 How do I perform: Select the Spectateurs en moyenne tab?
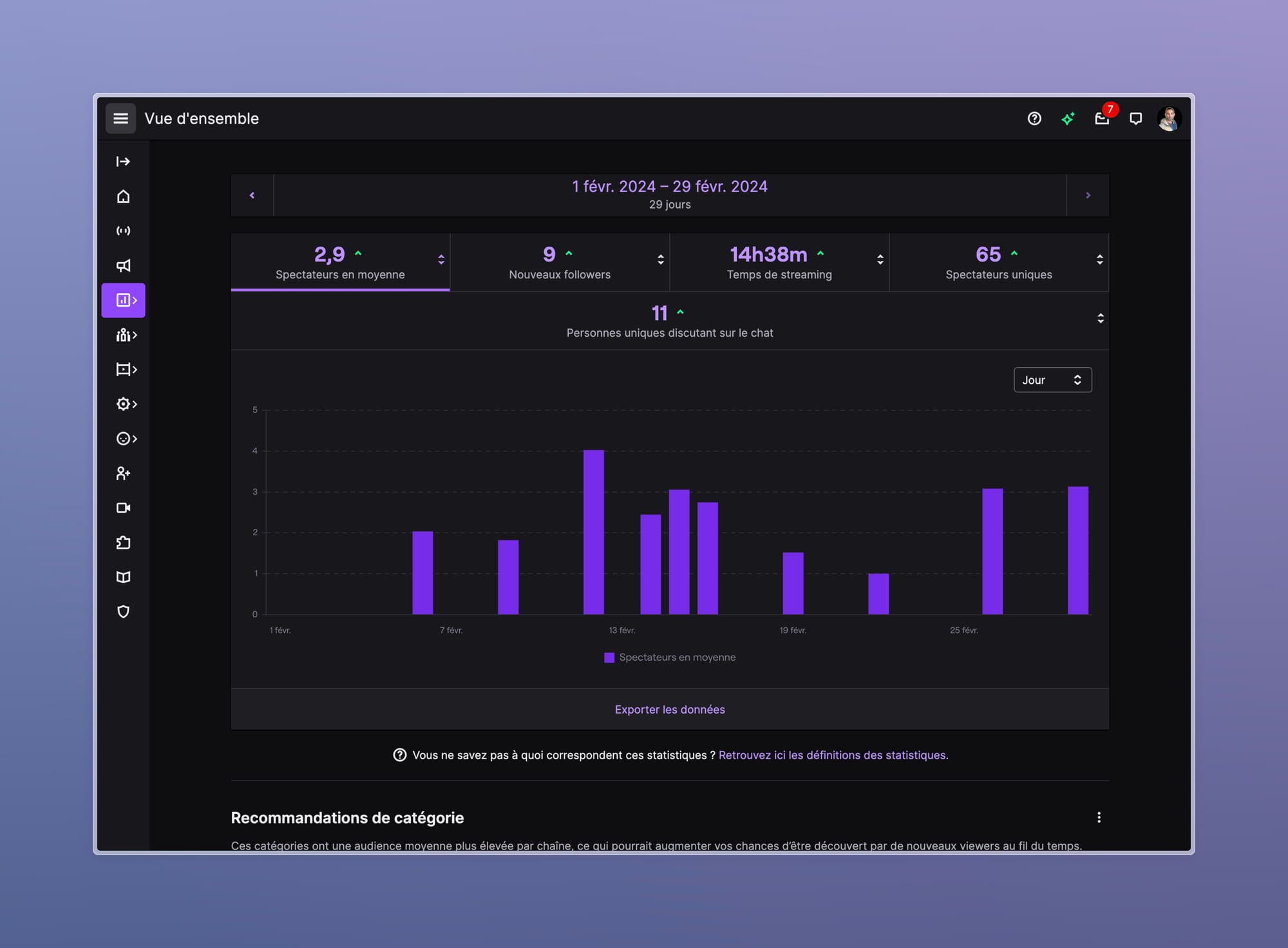(x=340, y=263)
